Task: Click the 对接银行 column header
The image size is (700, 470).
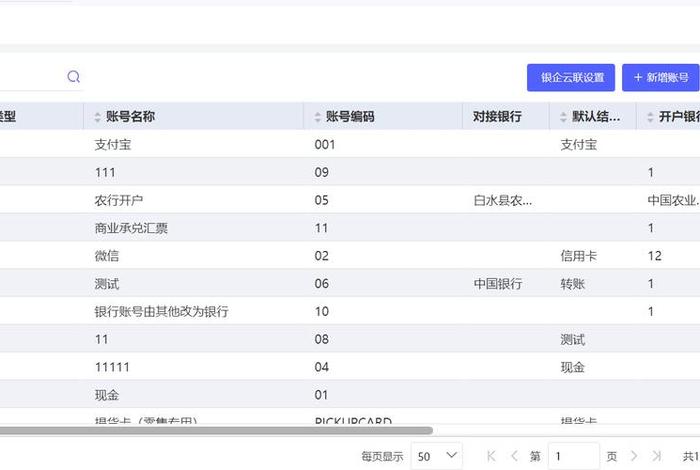Action: (x=497, y=116)
